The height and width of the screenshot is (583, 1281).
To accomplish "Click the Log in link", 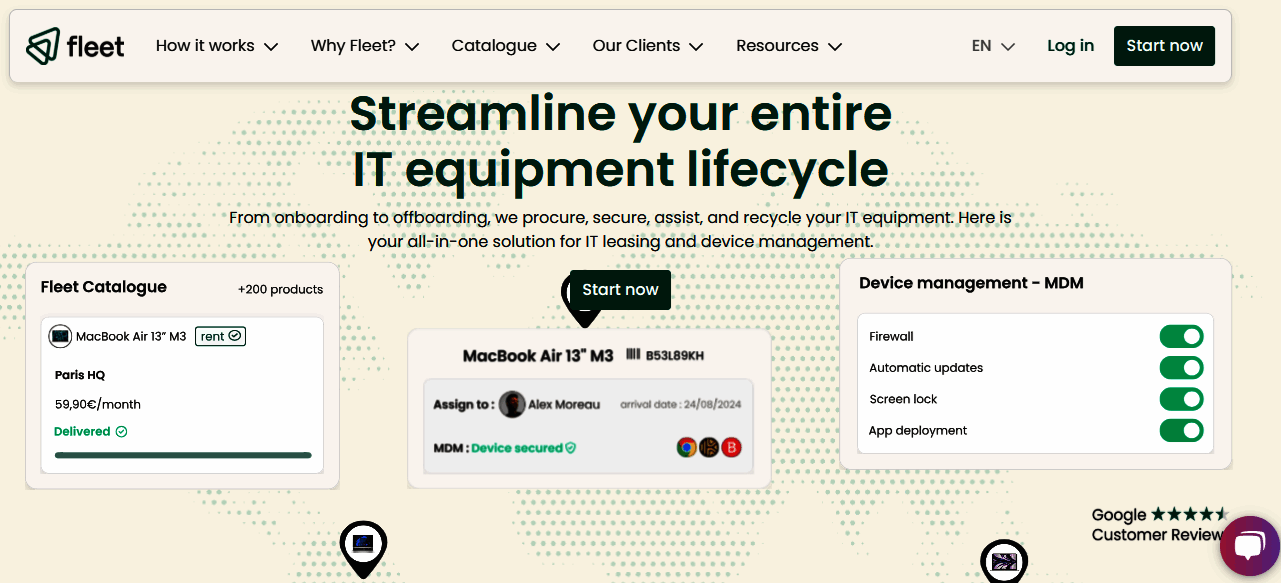I will [1070, 45].
